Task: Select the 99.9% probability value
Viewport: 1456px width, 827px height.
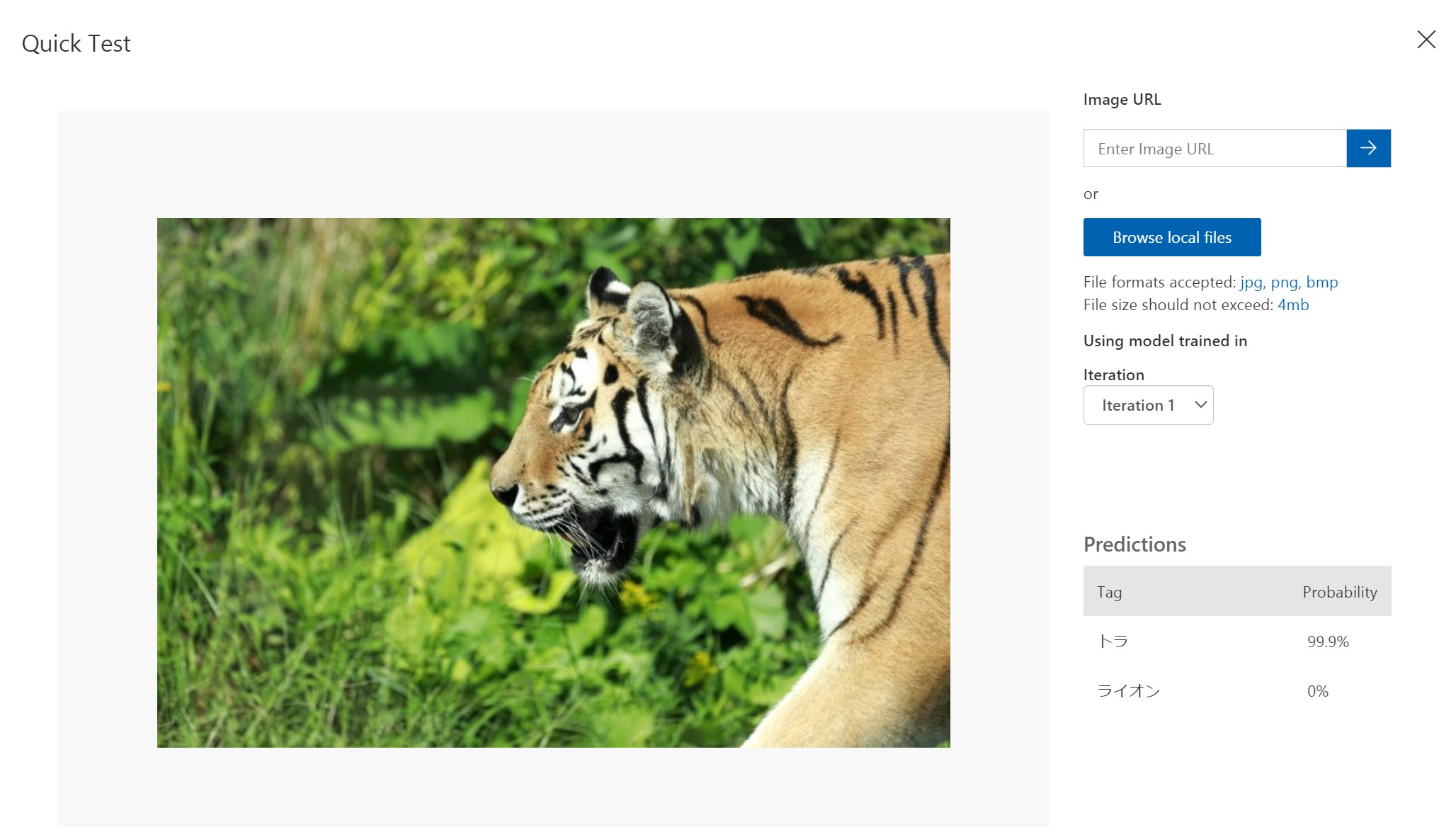Action: tap(1328, 641)
